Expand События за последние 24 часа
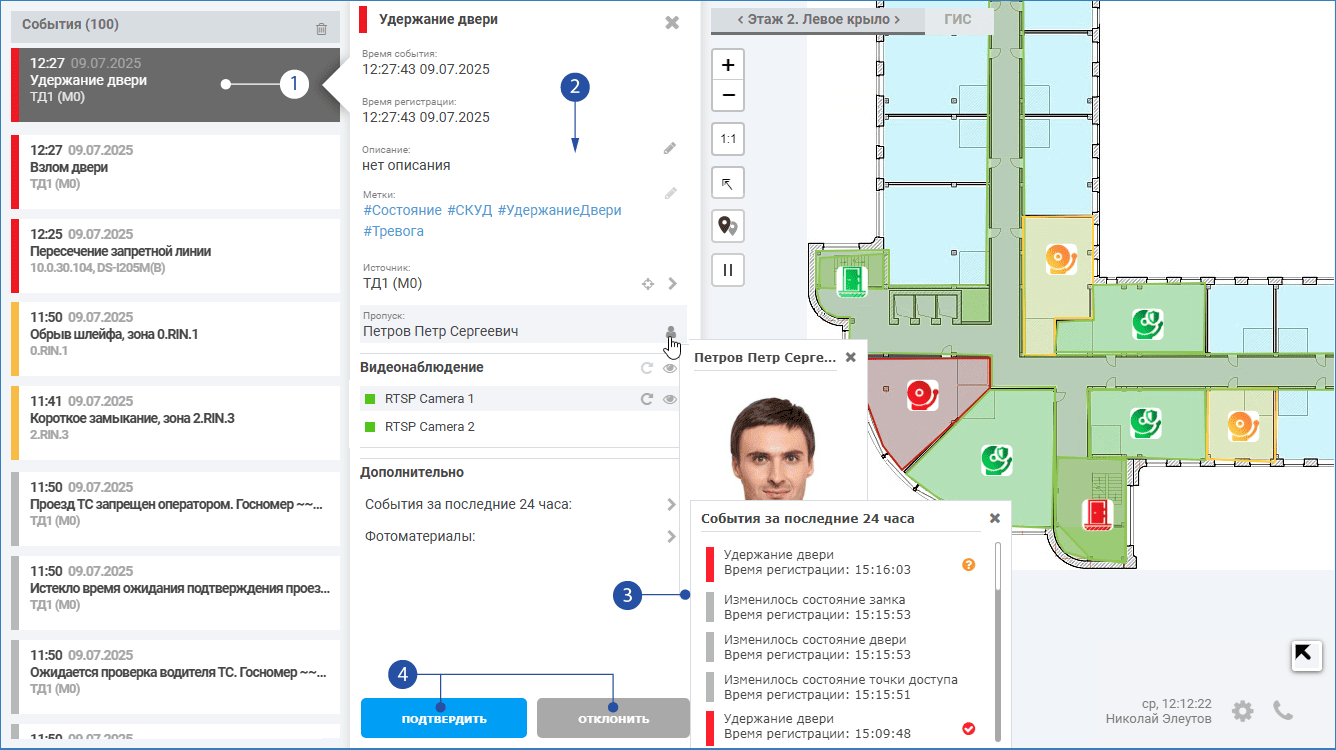1336x750 pixels. [671, 505]
